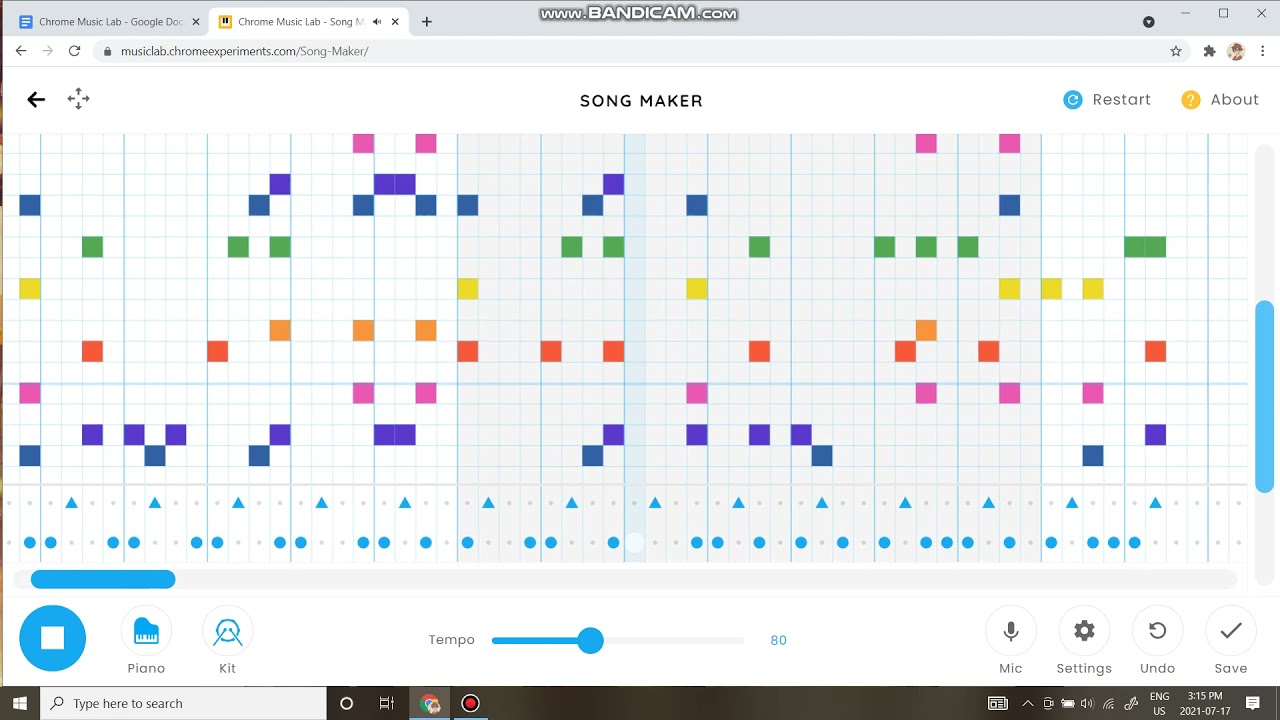1280x720 pixels.
Task: Toggle the first green note on the left
Action: tap(92, 247)
